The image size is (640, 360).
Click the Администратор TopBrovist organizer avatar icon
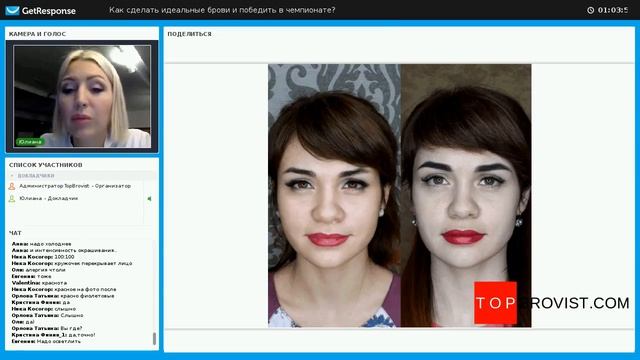12,186
